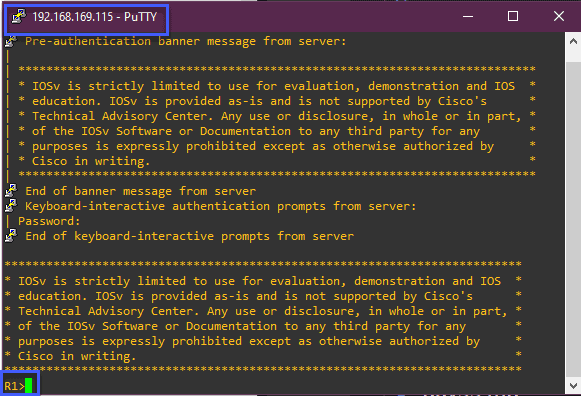Click PuTTY icon beside Pre-authentication banner line
Viewport: 581px width, 396px height.
coord(11,41)
